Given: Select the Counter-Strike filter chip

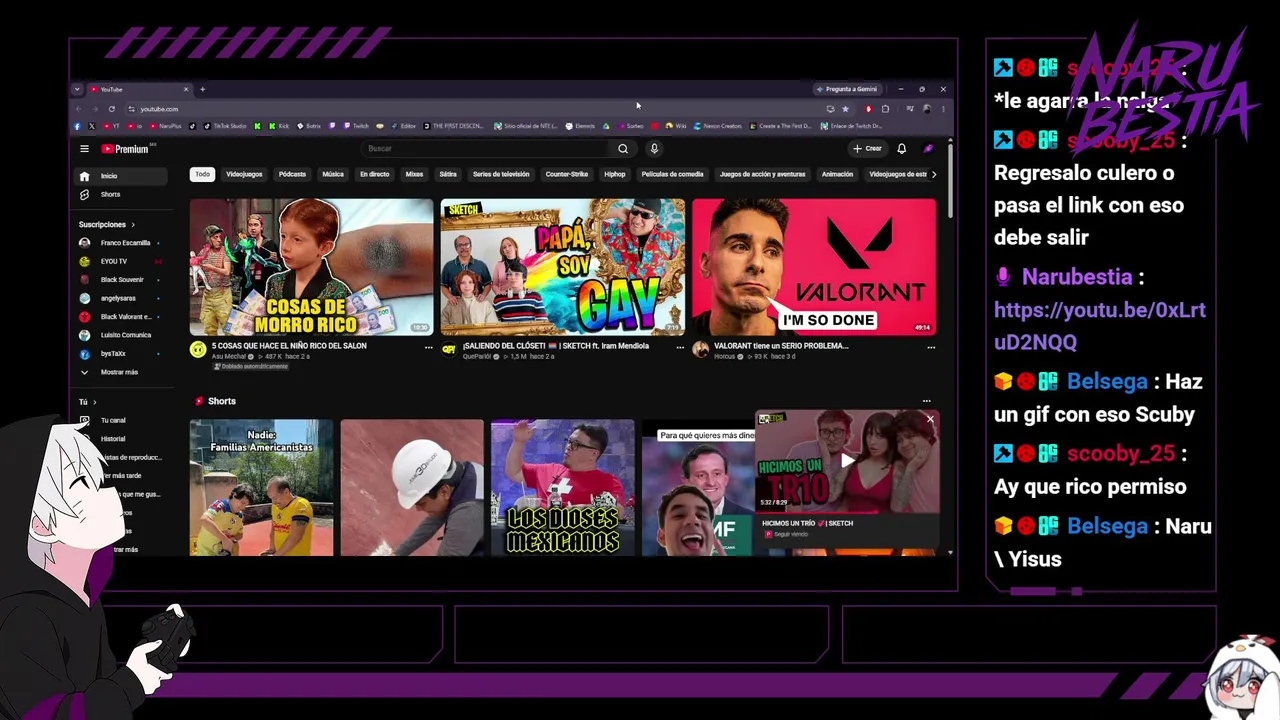Looking at the screenshot, I should click(567, 174).
